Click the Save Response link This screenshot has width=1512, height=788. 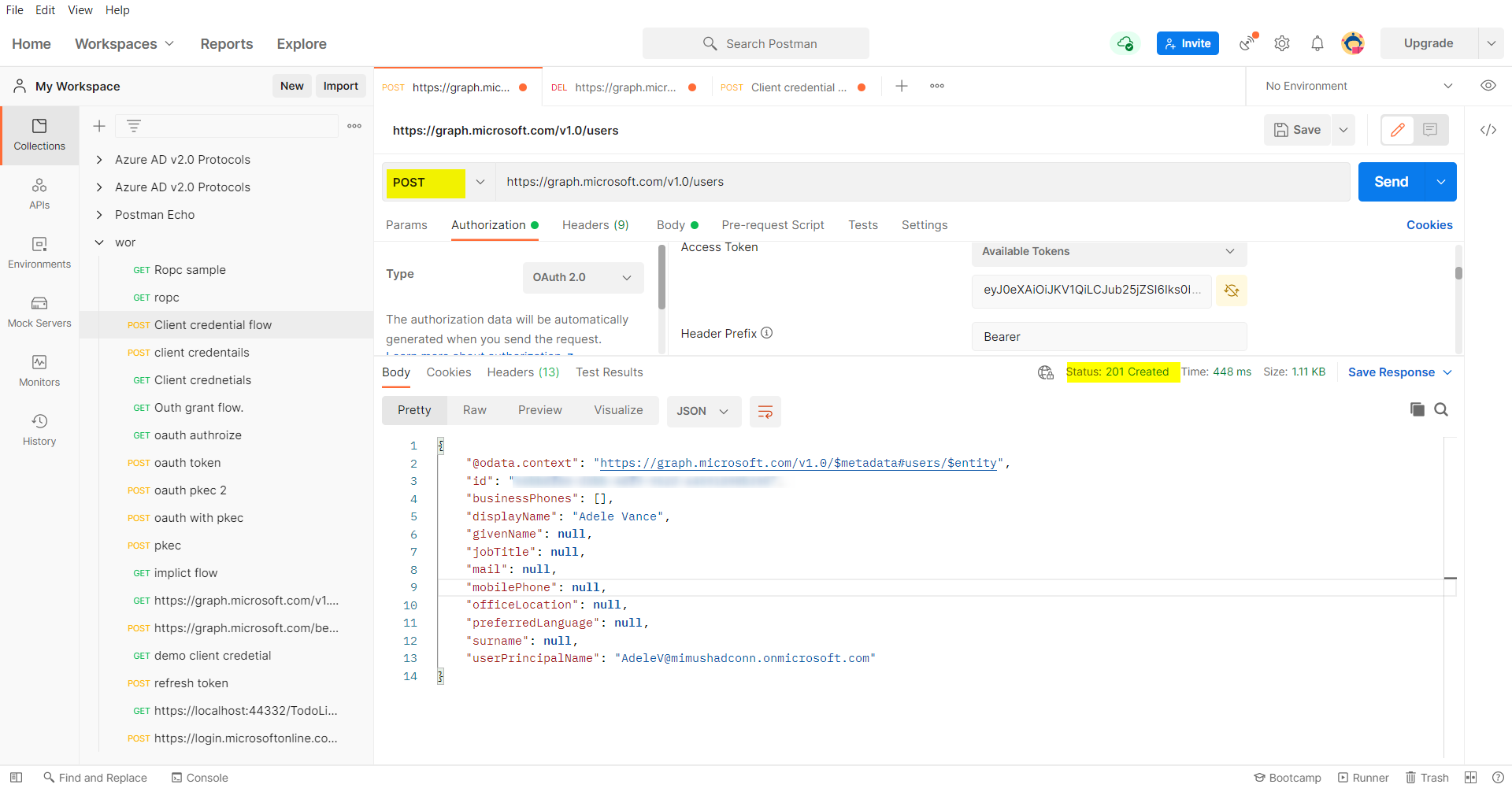coord(1392,372)
